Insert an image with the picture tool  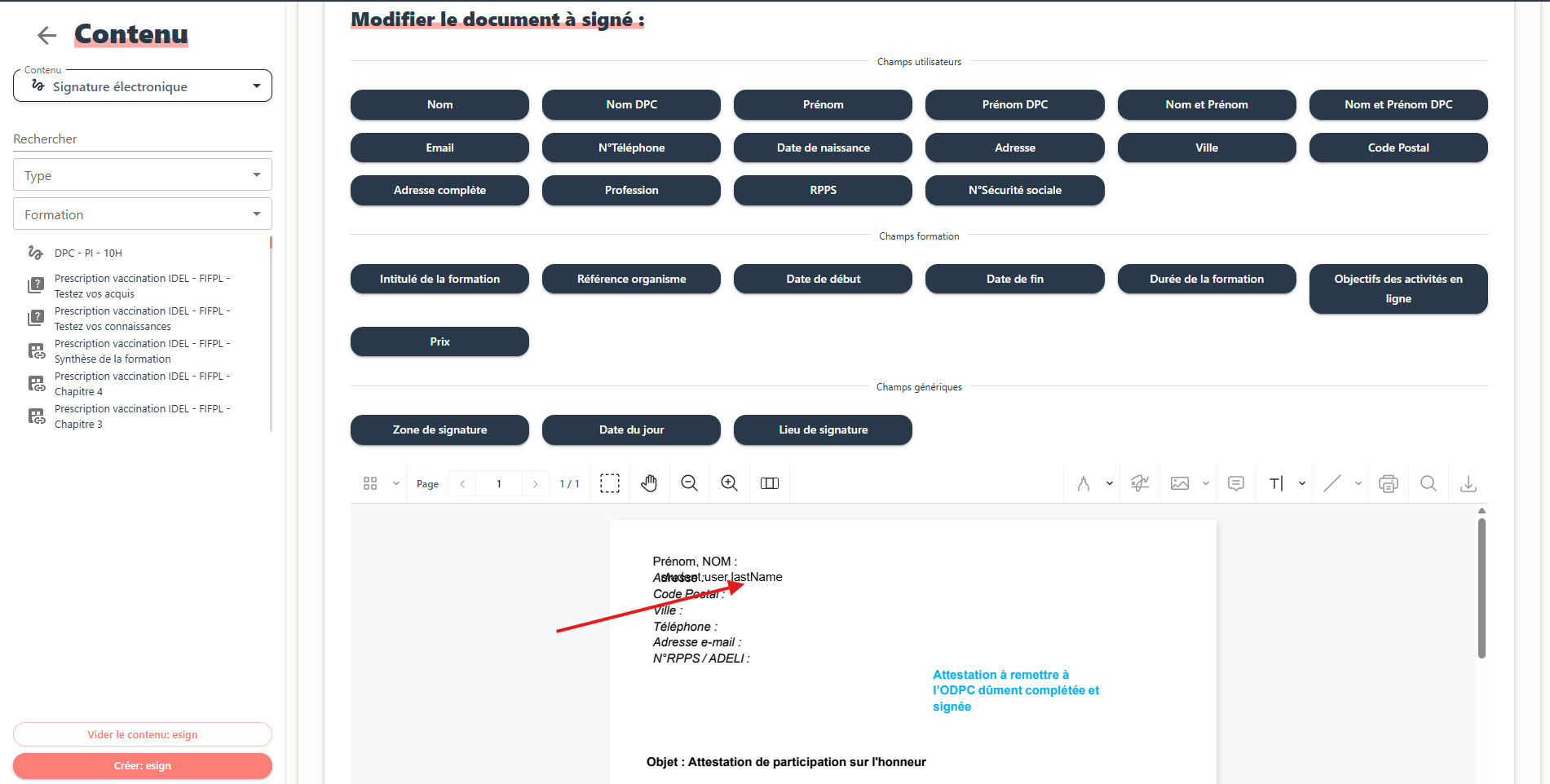[x=1180, y=483]
